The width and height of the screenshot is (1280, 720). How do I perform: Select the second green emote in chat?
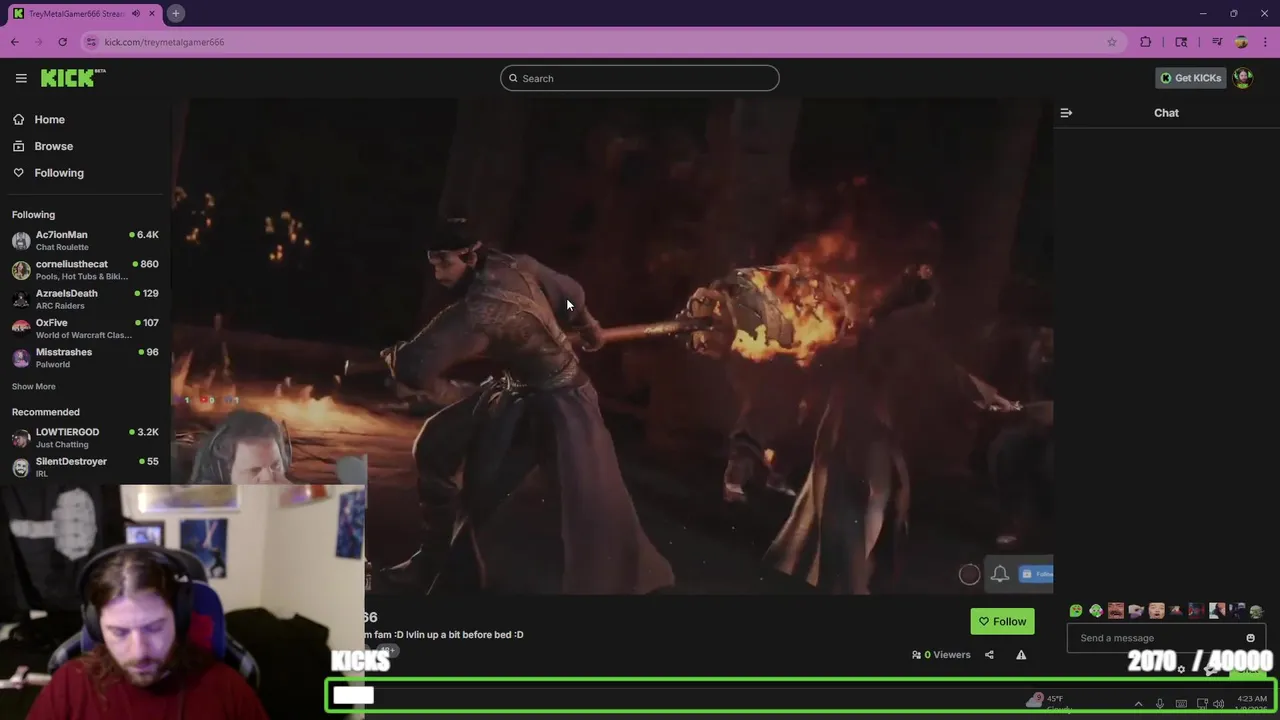tap(1096, 611)
